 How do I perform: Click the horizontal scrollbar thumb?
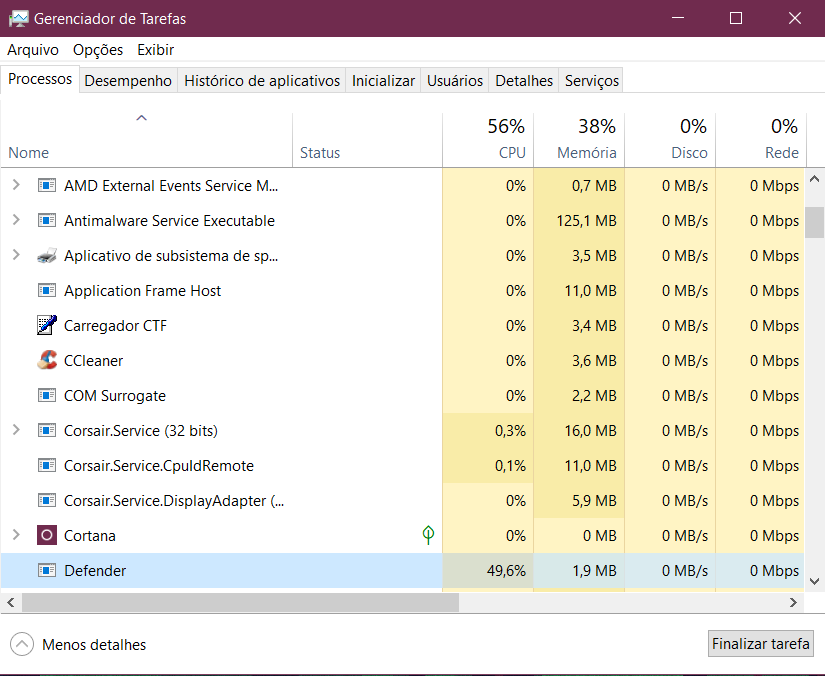[240, 602]
